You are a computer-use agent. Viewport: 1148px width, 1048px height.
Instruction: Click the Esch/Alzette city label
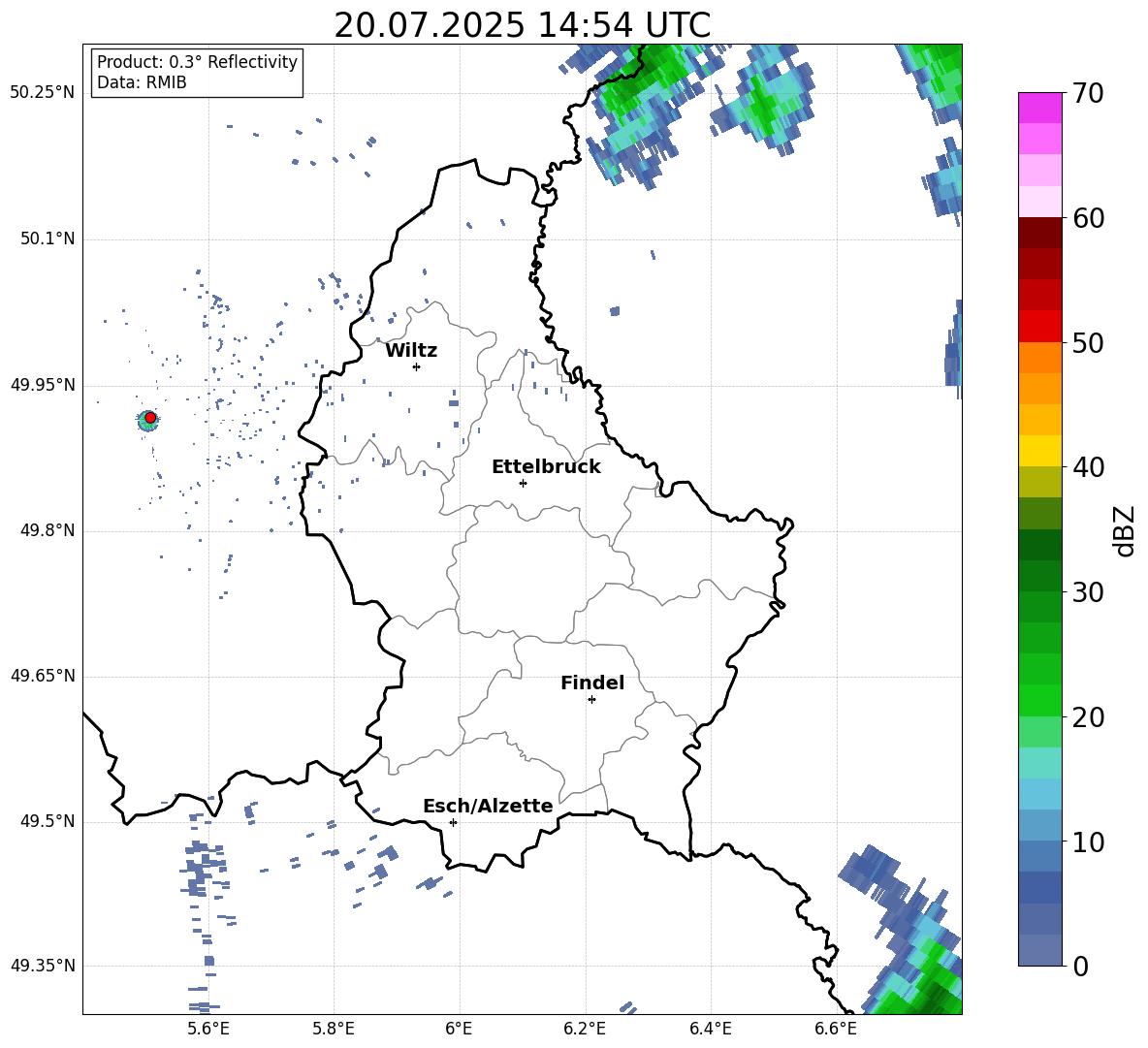click(x=488, y=806)
